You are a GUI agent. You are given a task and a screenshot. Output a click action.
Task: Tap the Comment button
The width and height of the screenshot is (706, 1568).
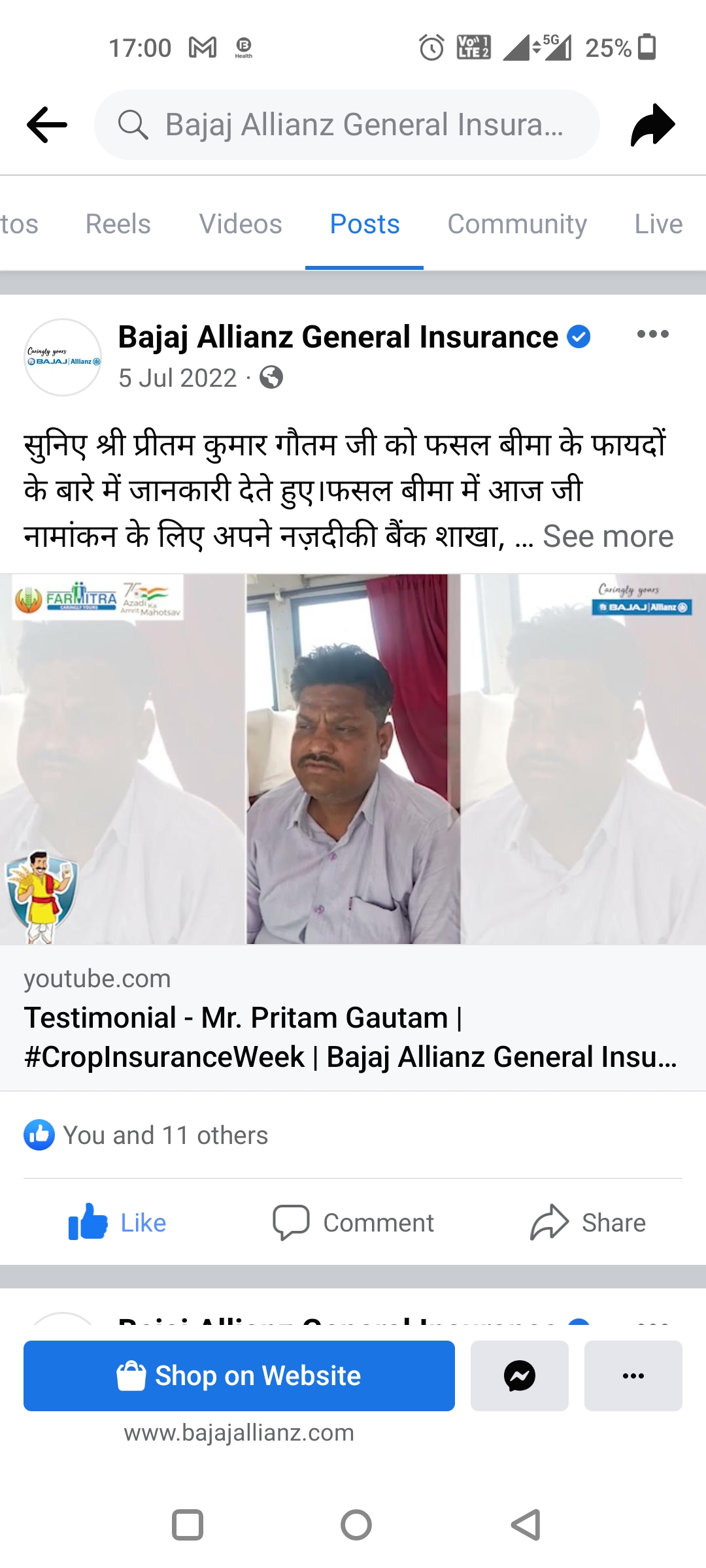(x=353, y=1222)
